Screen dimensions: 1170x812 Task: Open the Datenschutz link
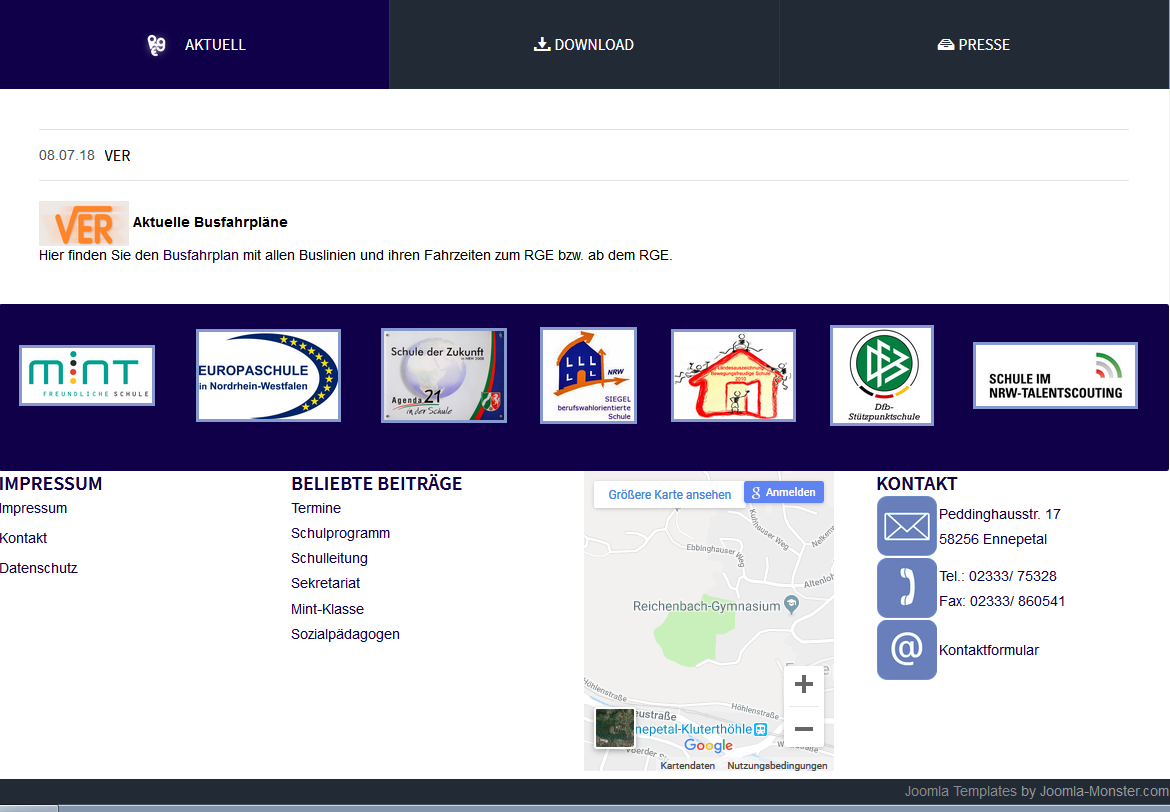pos(39,568)
